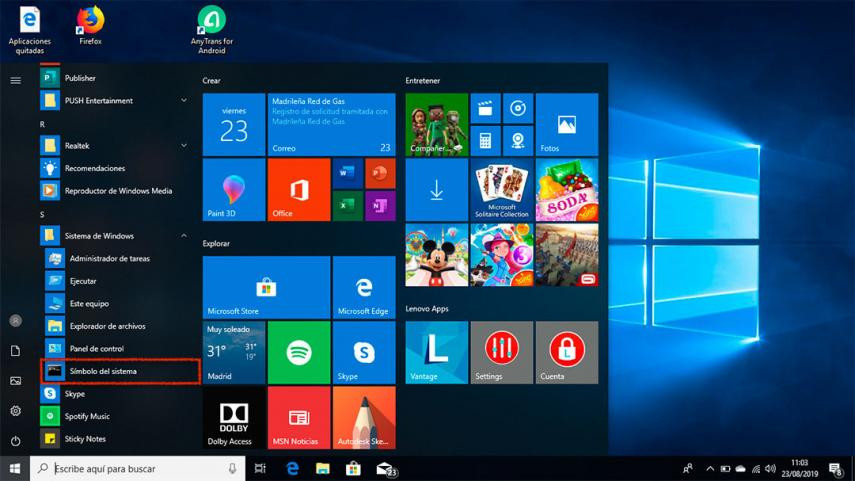Open the Word tile

(347, 173)
